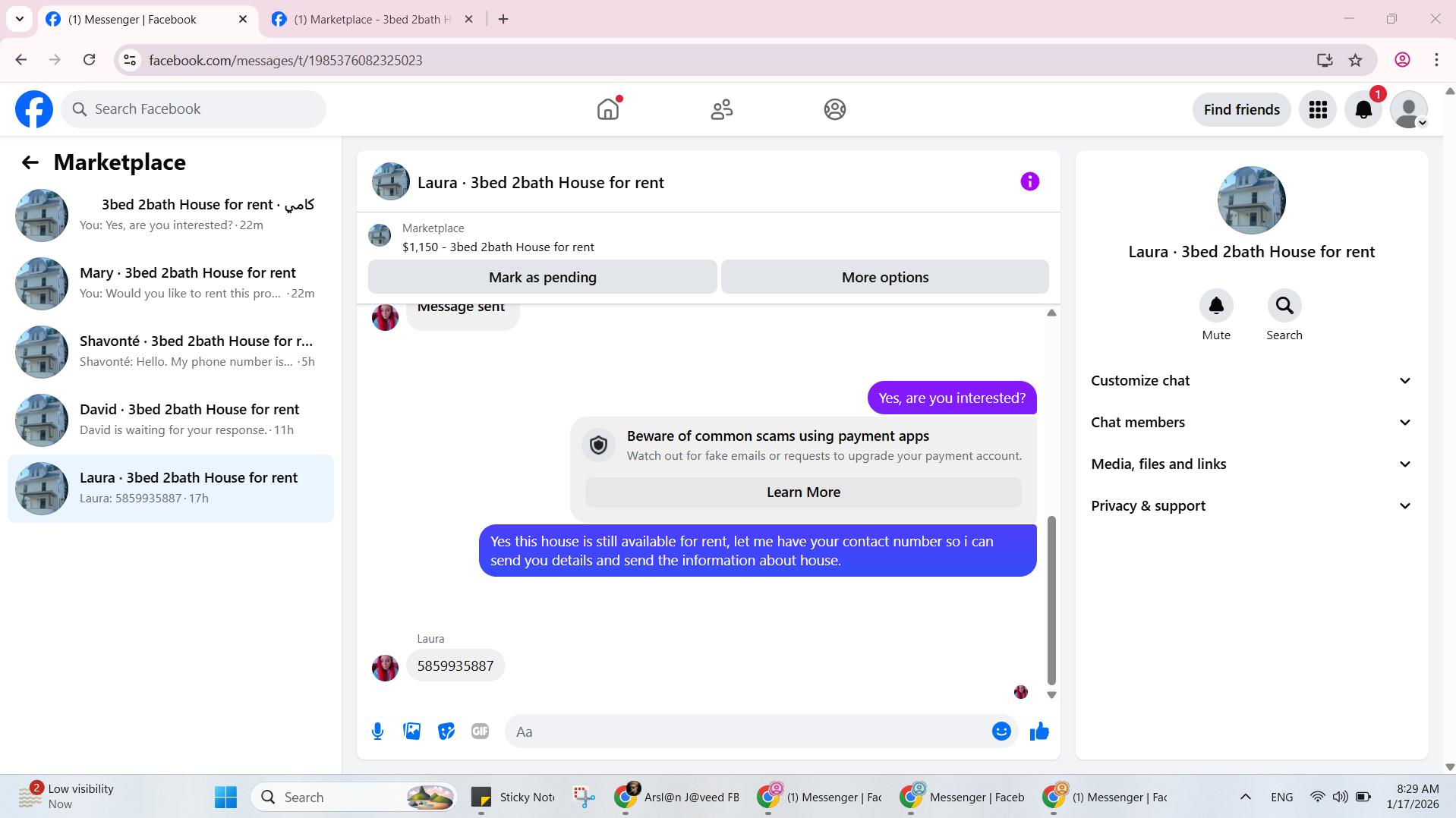
Task: Choose a sticker icon
Action: [x=446, y=731]
